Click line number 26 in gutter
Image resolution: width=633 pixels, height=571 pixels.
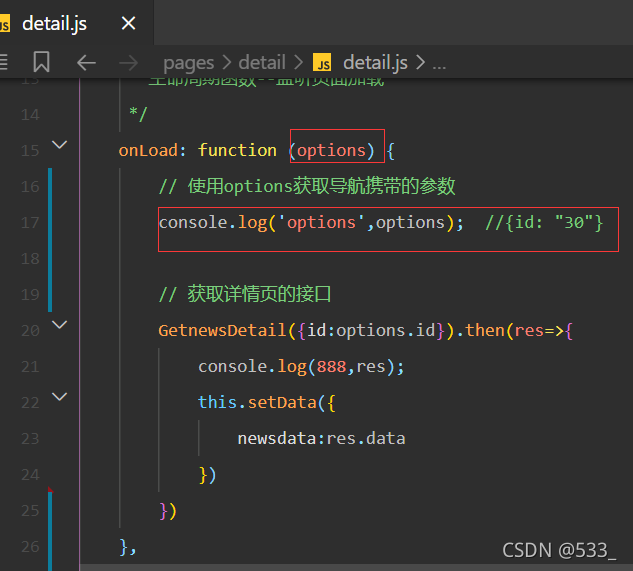coord(30,547)
